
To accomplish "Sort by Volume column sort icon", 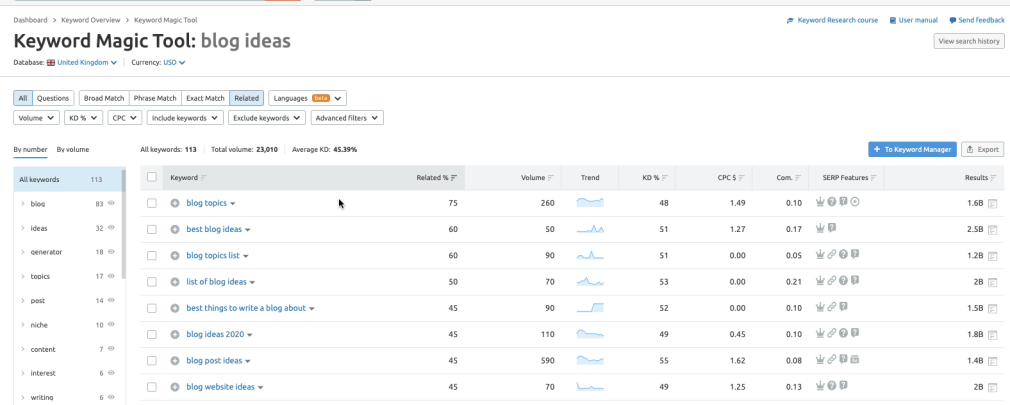I will point(551,178).
